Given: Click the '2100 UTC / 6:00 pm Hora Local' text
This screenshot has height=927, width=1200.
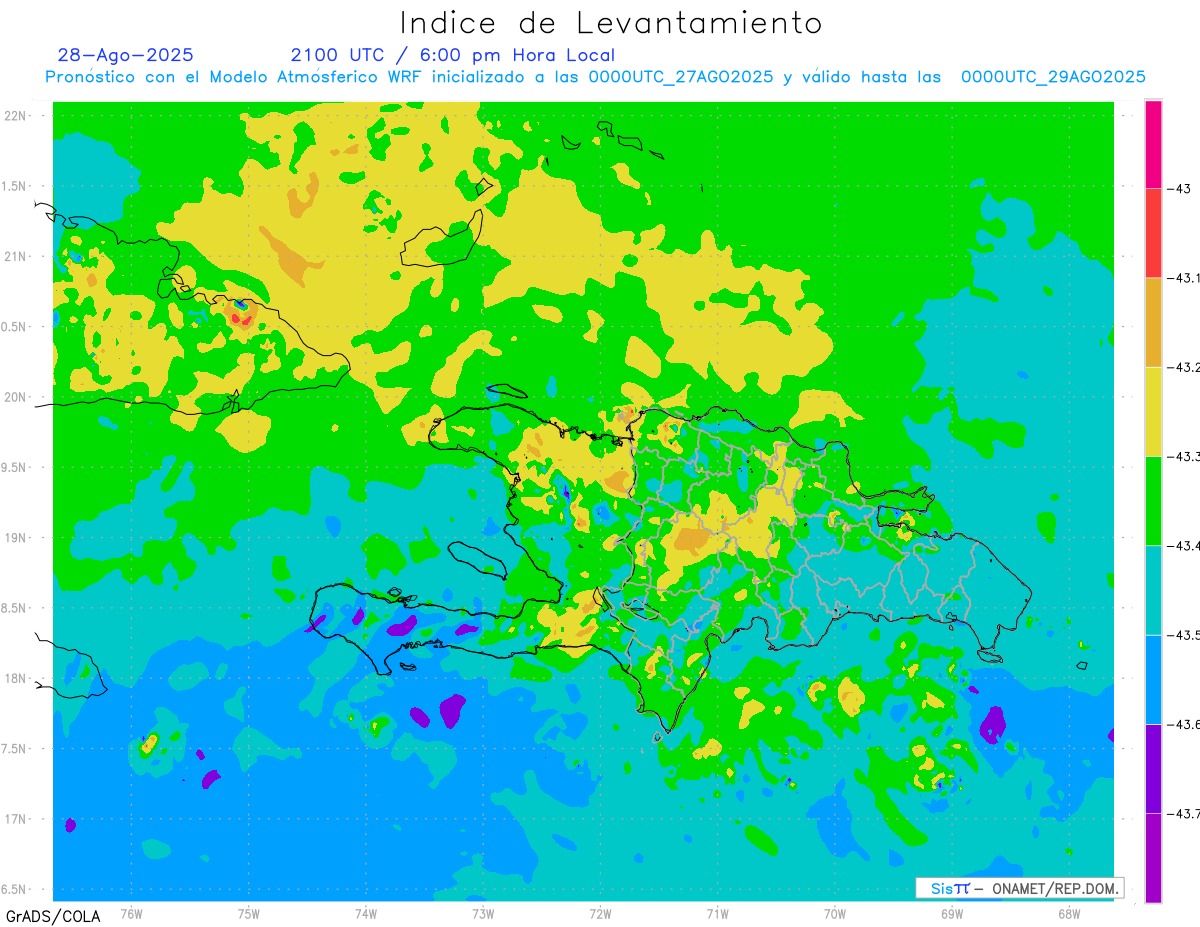Looking at the screenshot, I should click(453, 55).
